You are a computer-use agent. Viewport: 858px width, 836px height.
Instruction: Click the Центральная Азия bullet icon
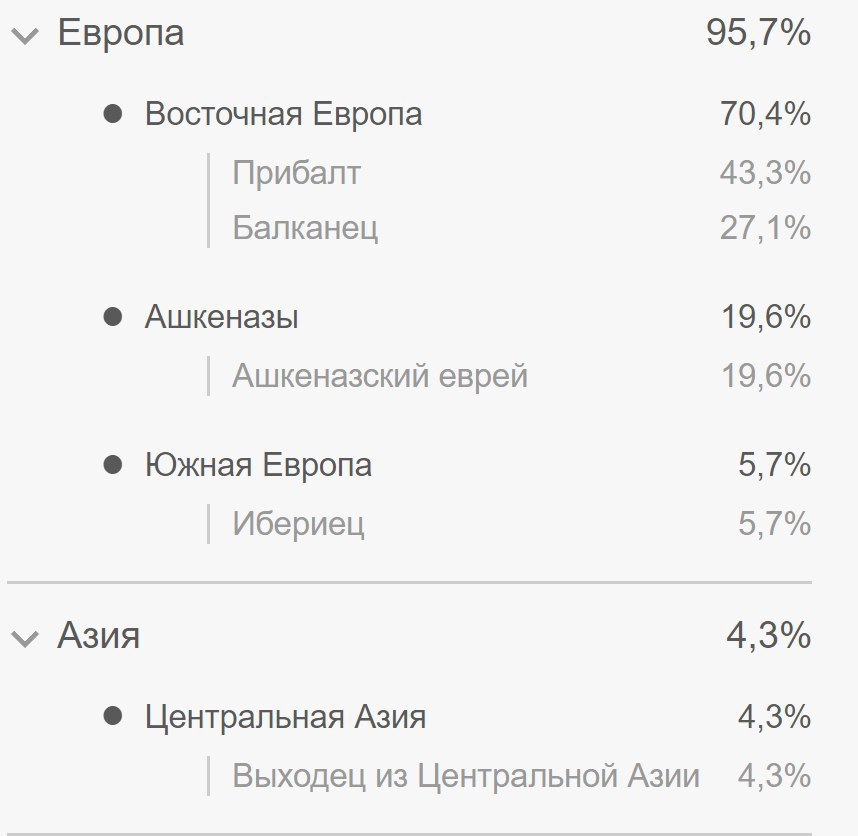pos(113,716)
